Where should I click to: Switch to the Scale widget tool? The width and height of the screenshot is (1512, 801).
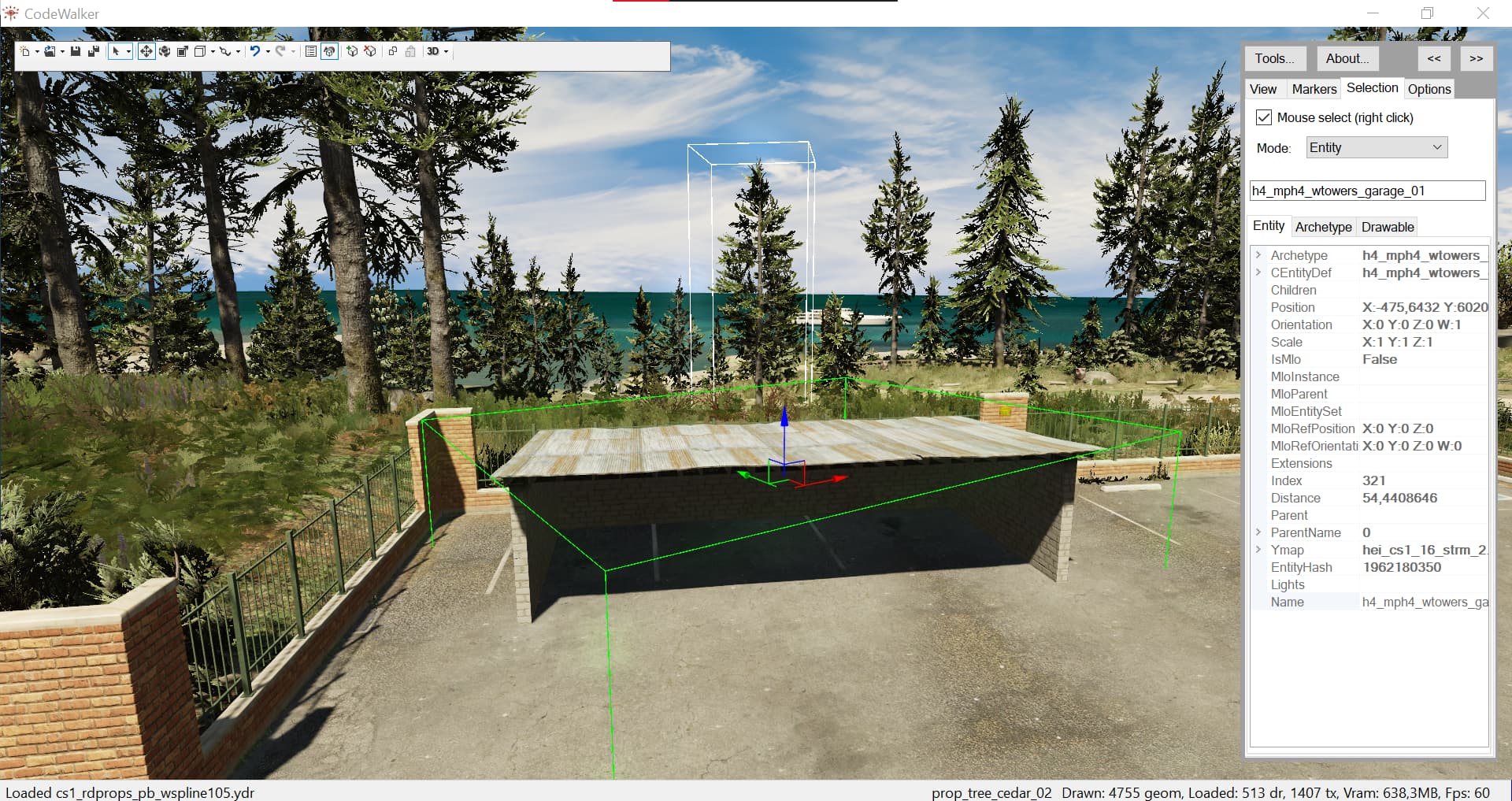[x=182, y=51]
